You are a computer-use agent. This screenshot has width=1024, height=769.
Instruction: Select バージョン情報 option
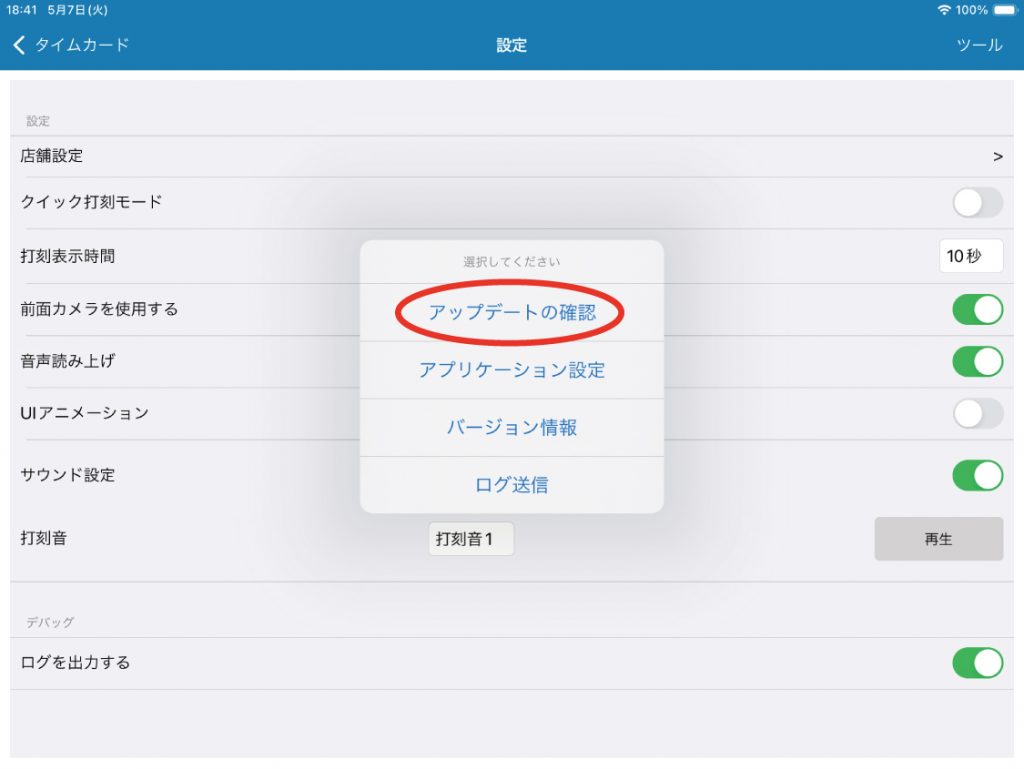point(511,427)
